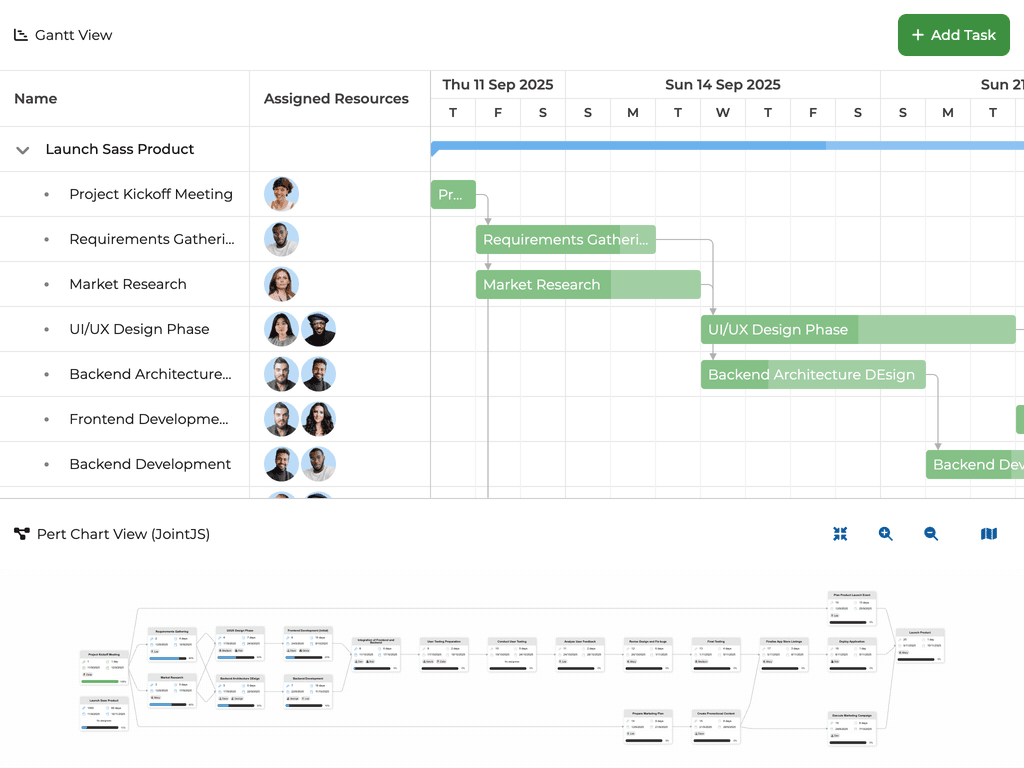
Task: Select the Market Research bar in the Gantt
Action: coord(588,284)
